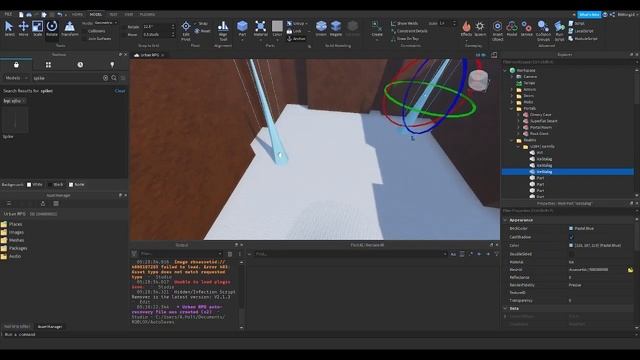This screenshot has height=360, width=640.
Task: Choose the Transform tool
Action: click(70, 28)
